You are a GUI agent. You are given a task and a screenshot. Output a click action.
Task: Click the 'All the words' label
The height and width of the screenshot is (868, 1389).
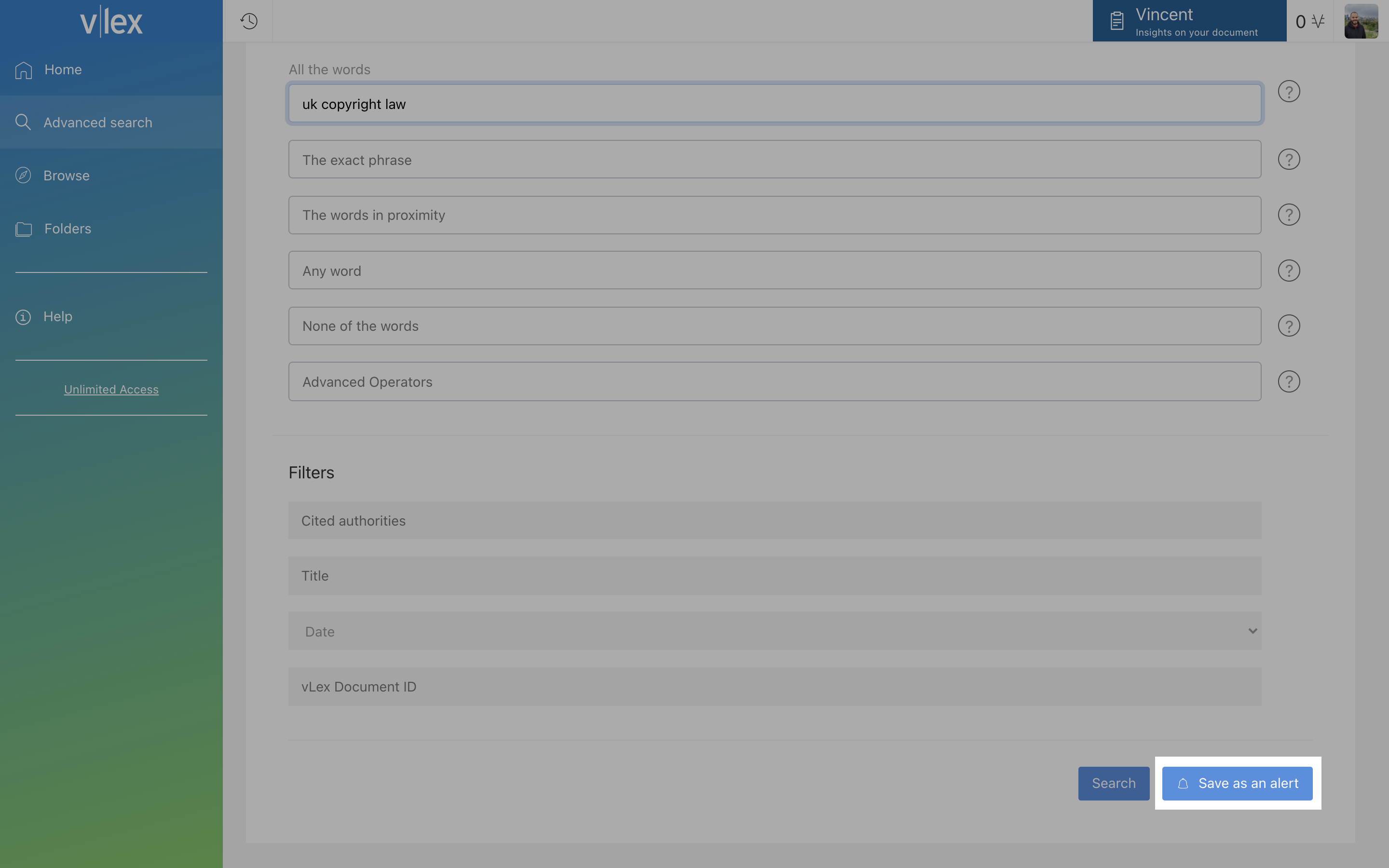[x=329, y=69]
